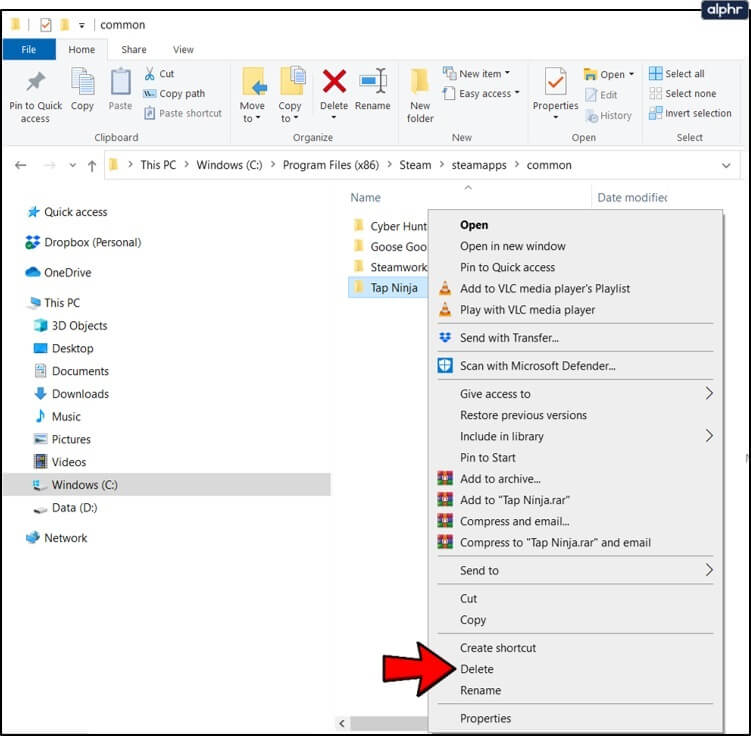Switch to the Share ribbon tab
Image resolution: width=751 pixels, height=736 pixels.
coord(134,50)
